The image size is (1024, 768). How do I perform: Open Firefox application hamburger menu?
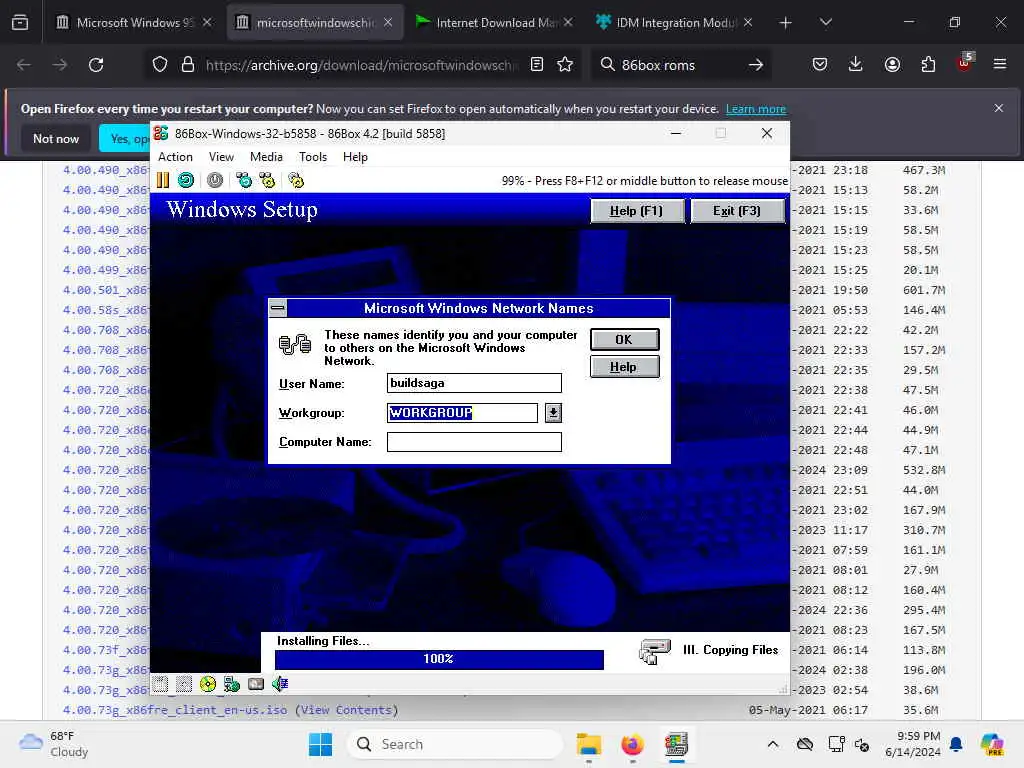tap(1000, 64)
